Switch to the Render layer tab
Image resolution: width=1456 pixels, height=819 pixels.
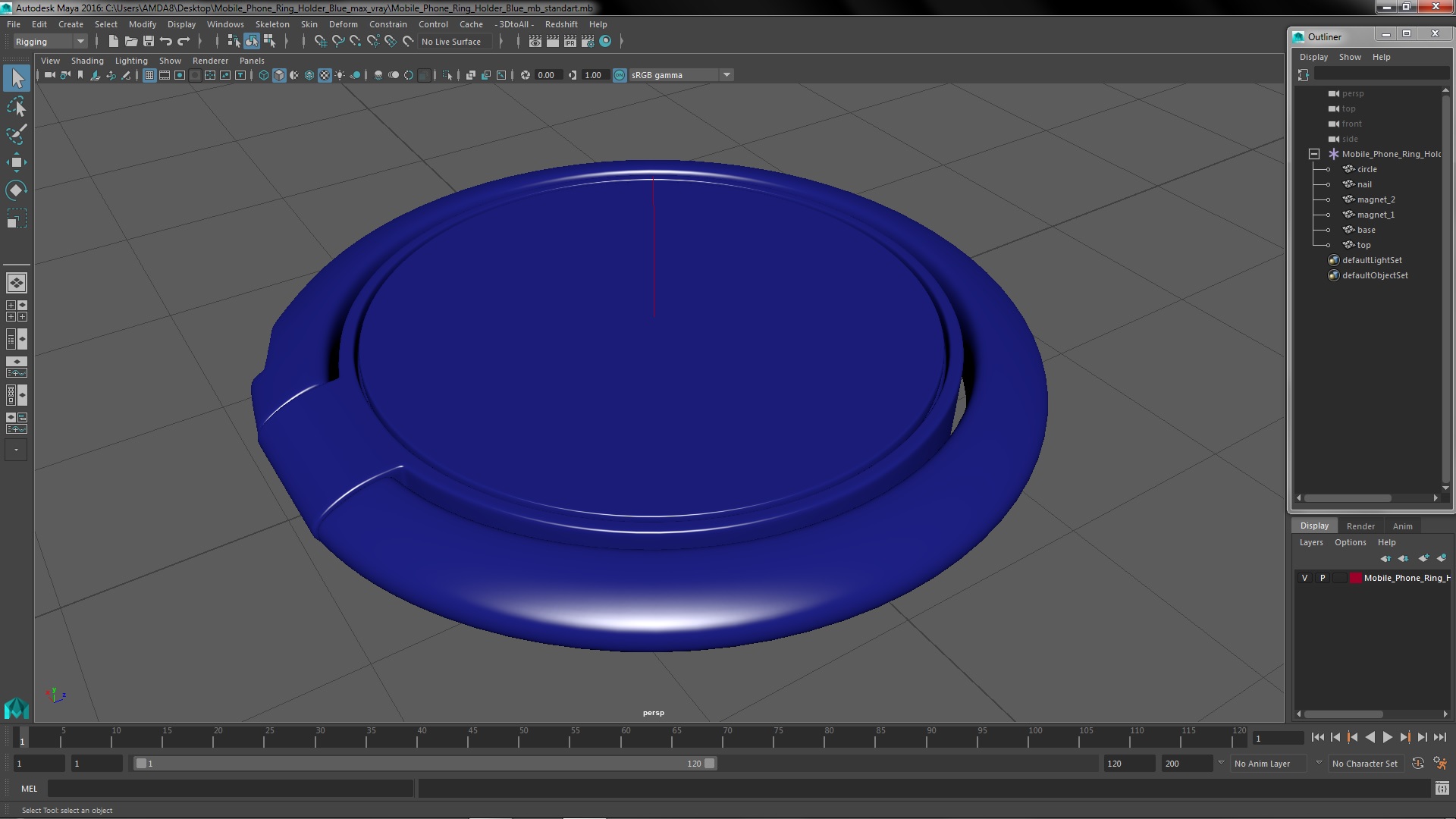pyautogui.click(x=1360, y=526)
